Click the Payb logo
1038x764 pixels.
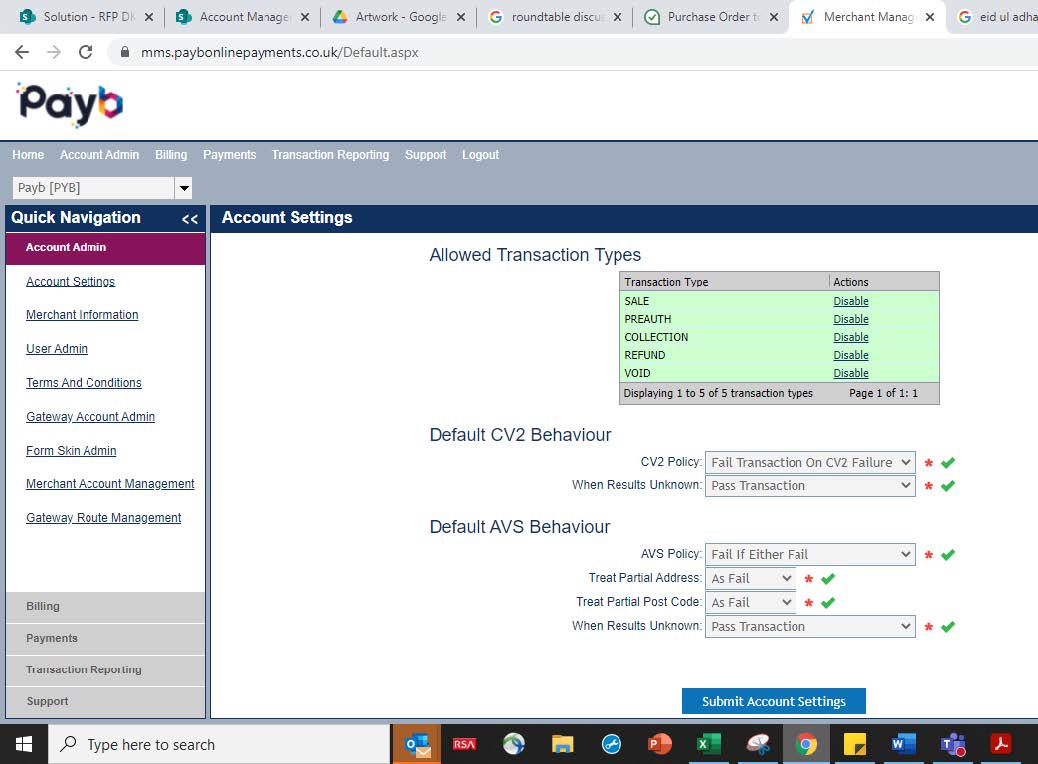pos(69,105)
